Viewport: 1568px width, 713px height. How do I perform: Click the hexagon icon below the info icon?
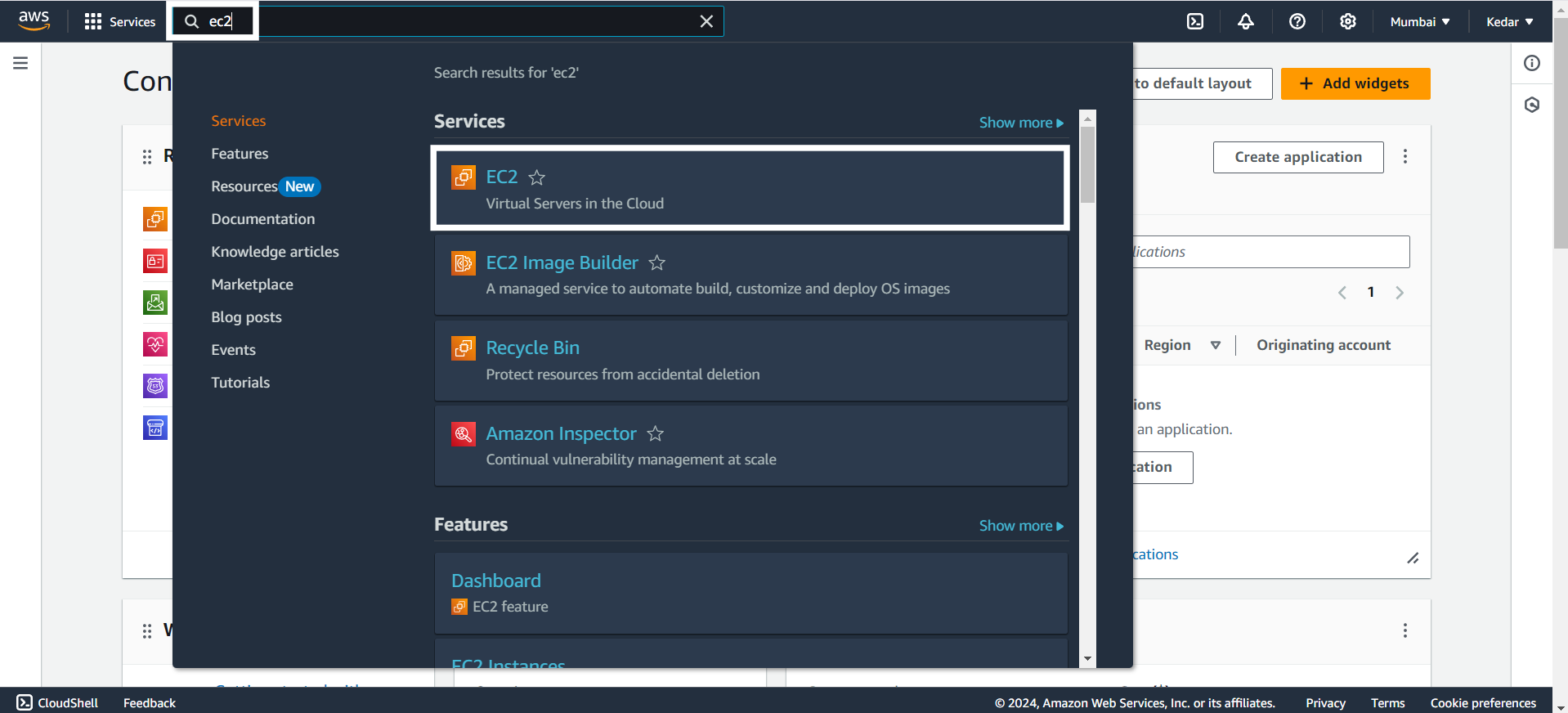(1531, 105)
